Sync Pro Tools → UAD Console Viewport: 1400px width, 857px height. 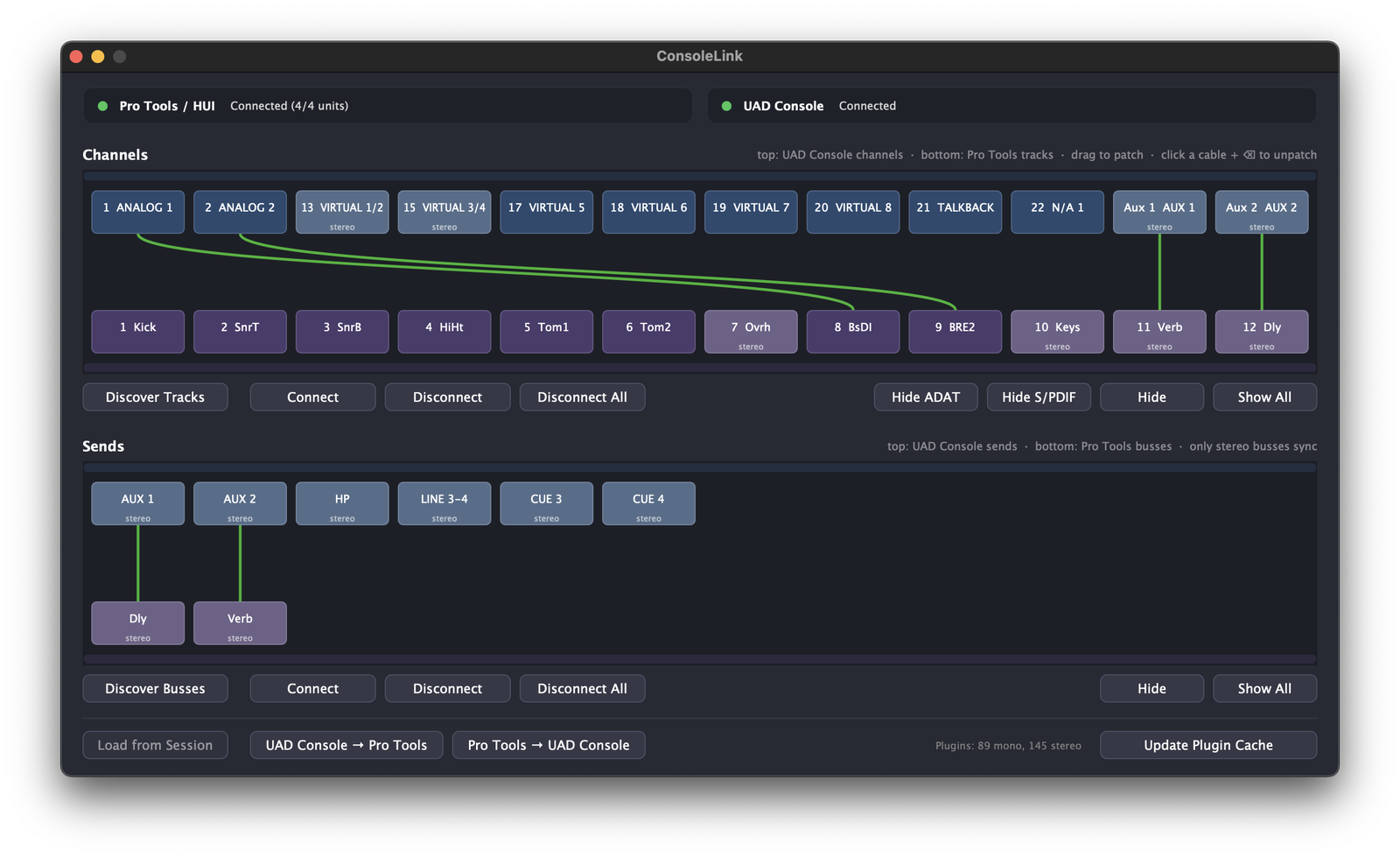549,745
